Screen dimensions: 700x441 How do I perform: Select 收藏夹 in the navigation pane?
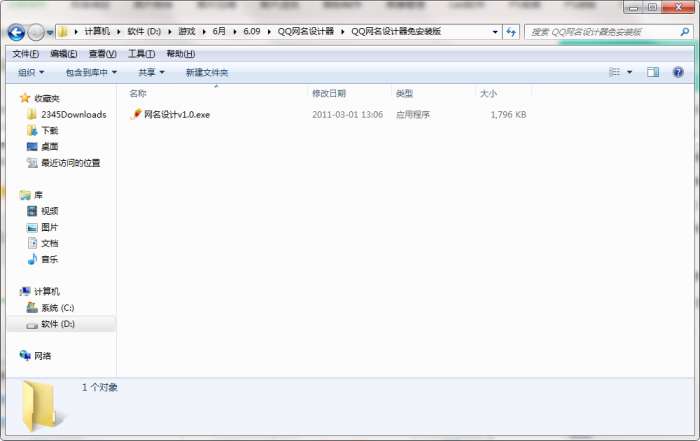(x=47, y=99)
